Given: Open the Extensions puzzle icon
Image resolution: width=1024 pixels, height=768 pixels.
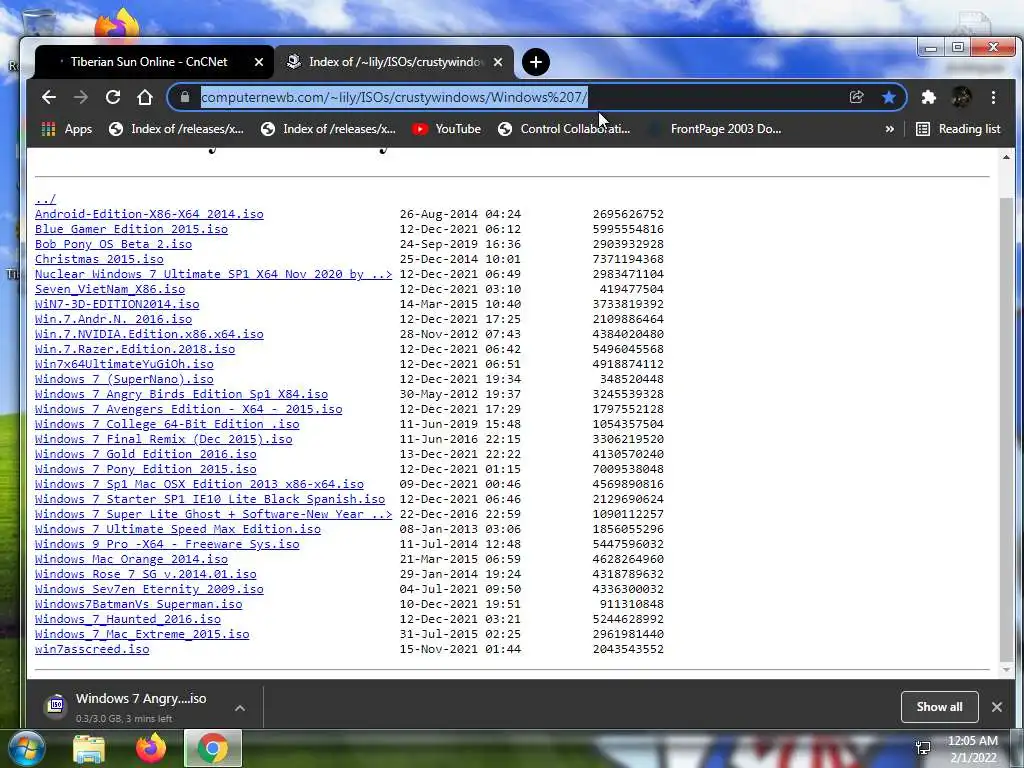Looking at the screenshot, I should coord(929,97).
